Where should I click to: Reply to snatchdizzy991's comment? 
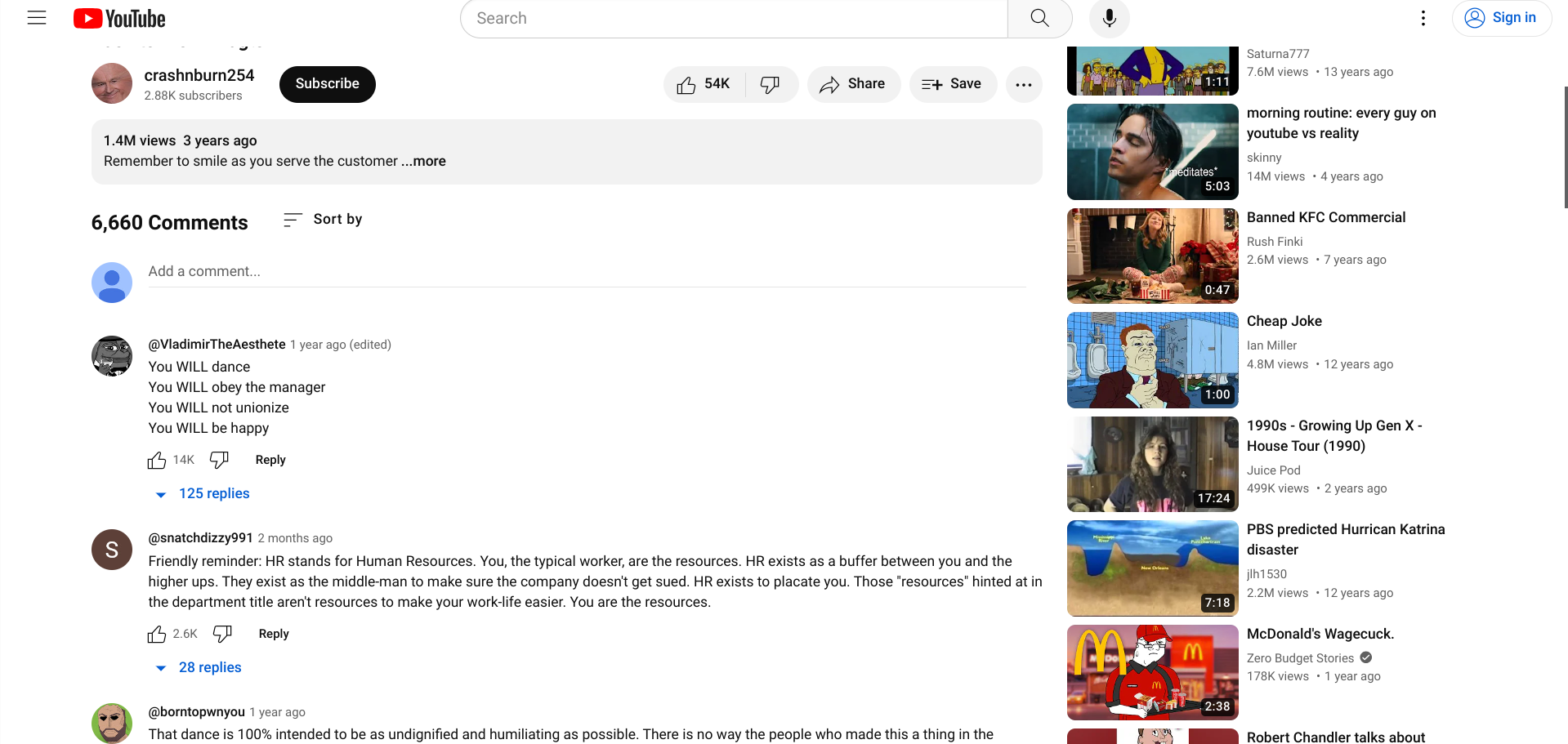point(274,634)
